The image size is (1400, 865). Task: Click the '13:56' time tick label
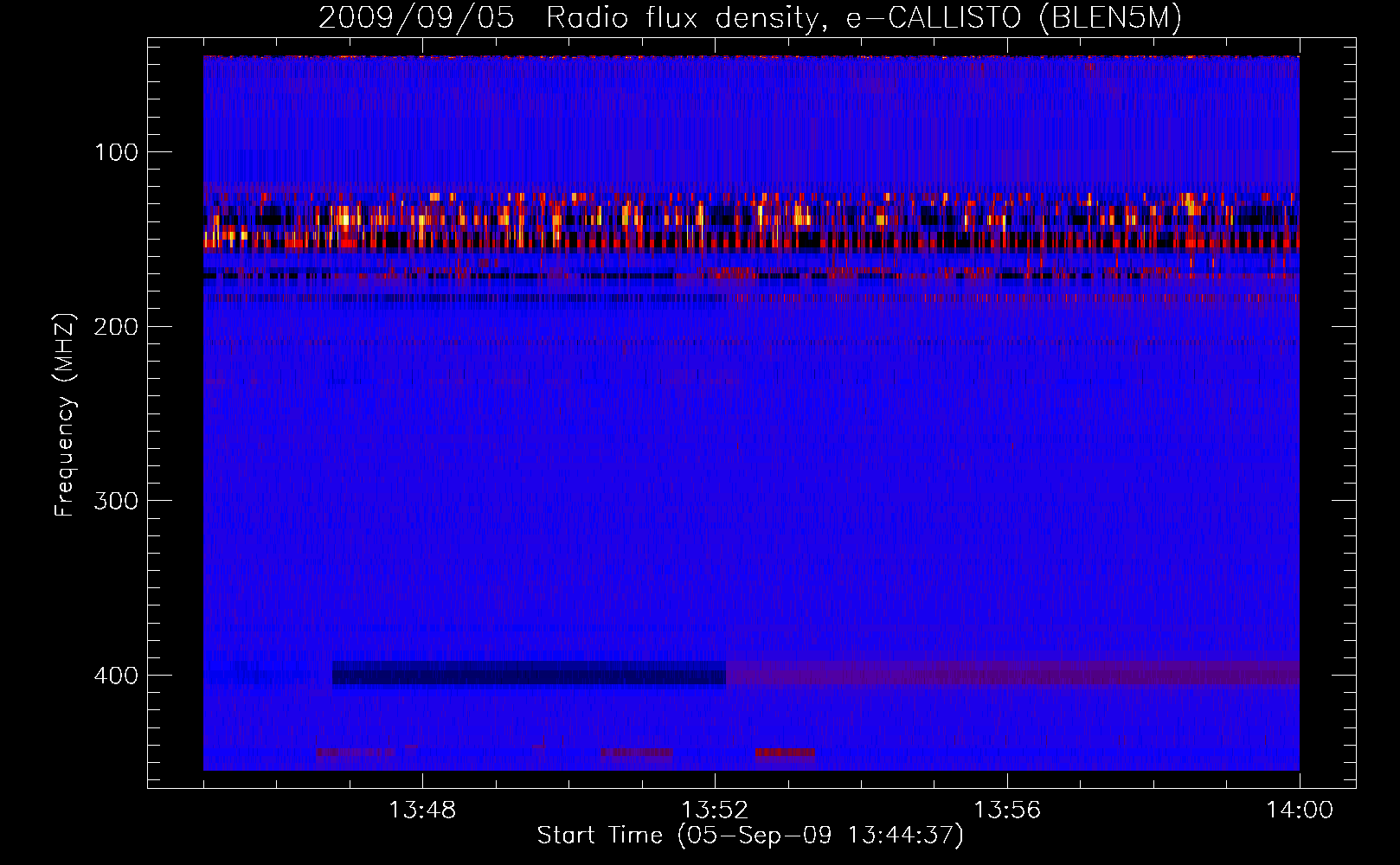[x=1007, y=811]
